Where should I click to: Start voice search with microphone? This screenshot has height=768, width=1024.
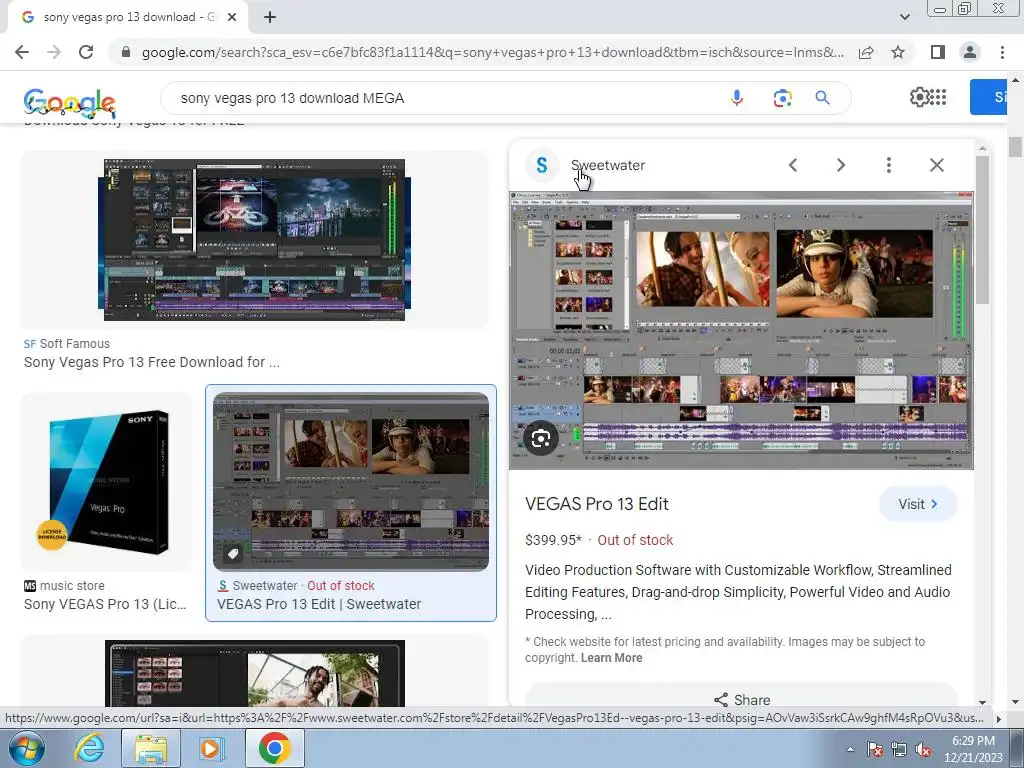[x=737, y=98]
